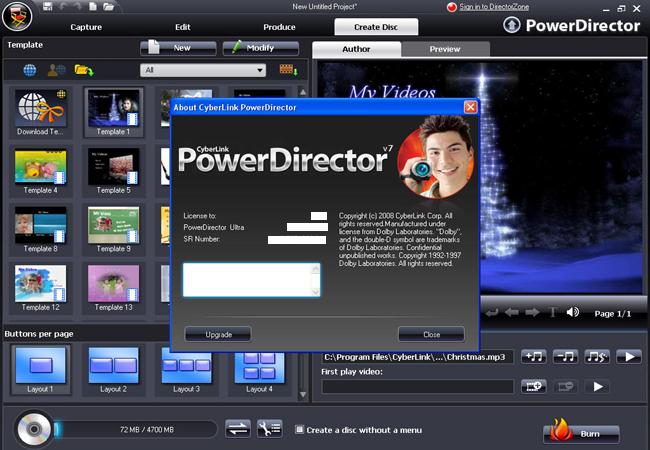Play the Christmas.mp3 background music
The width and height of the screenshot is (650, 450).
pos(629,357)
